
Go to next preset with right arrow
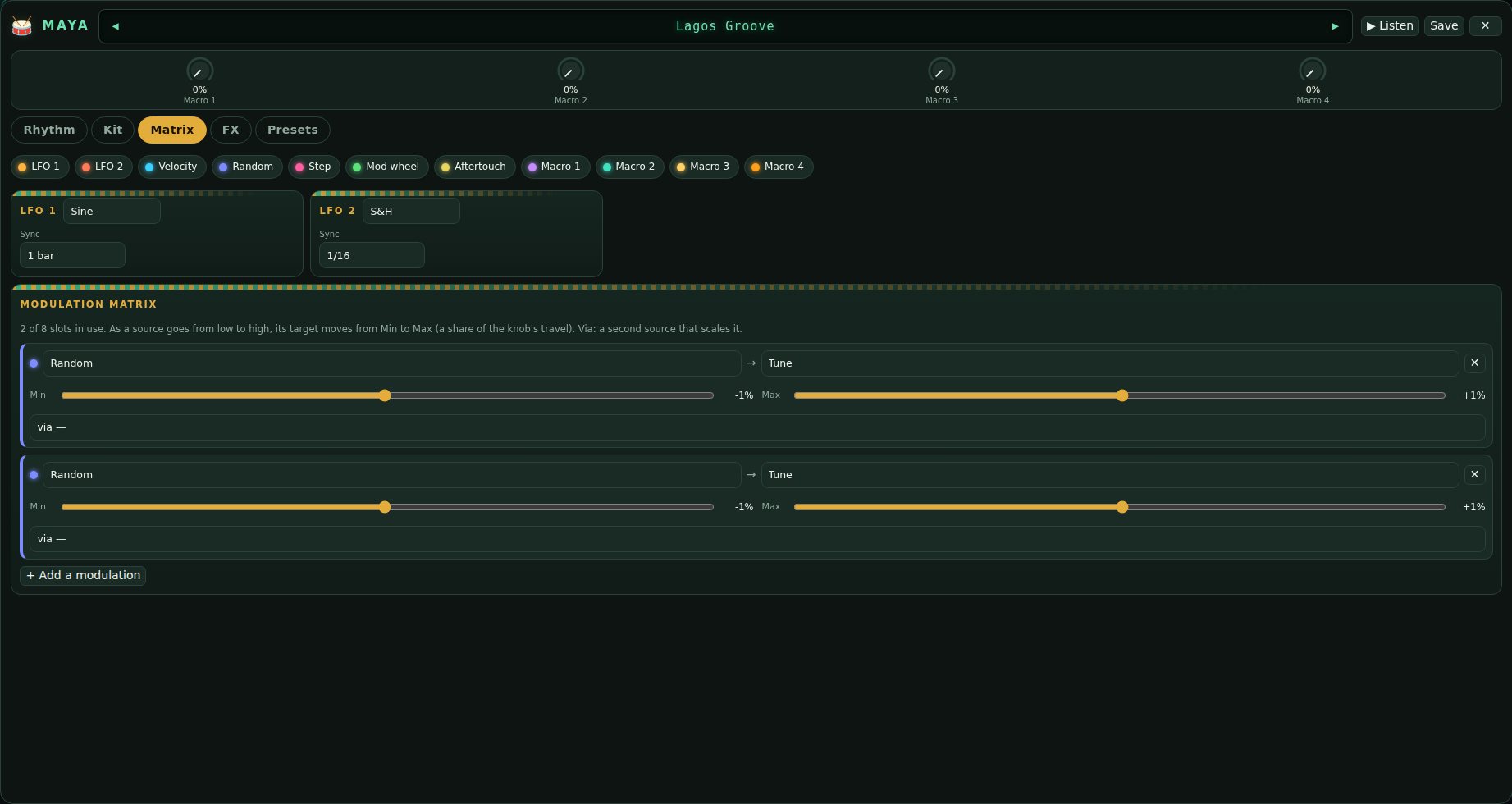[x=1335, y=26]
